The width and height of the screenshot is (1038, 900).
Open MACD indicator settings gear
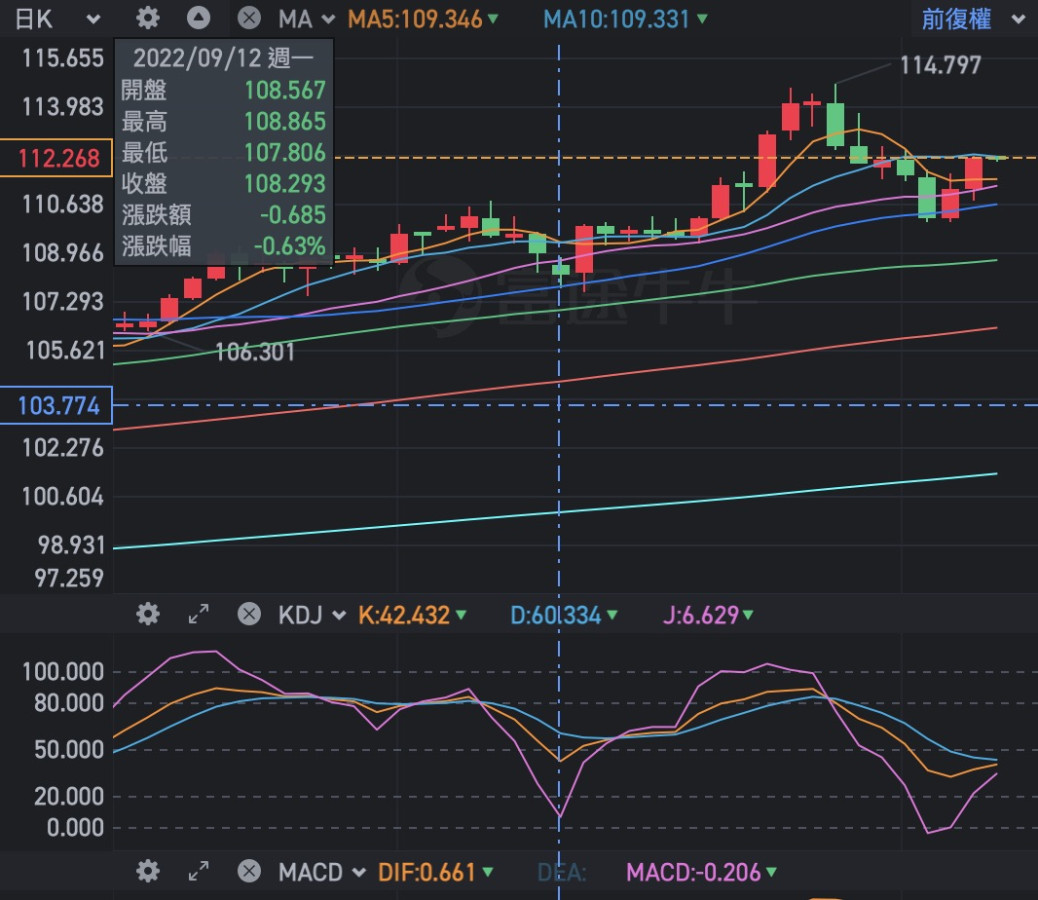148,872
